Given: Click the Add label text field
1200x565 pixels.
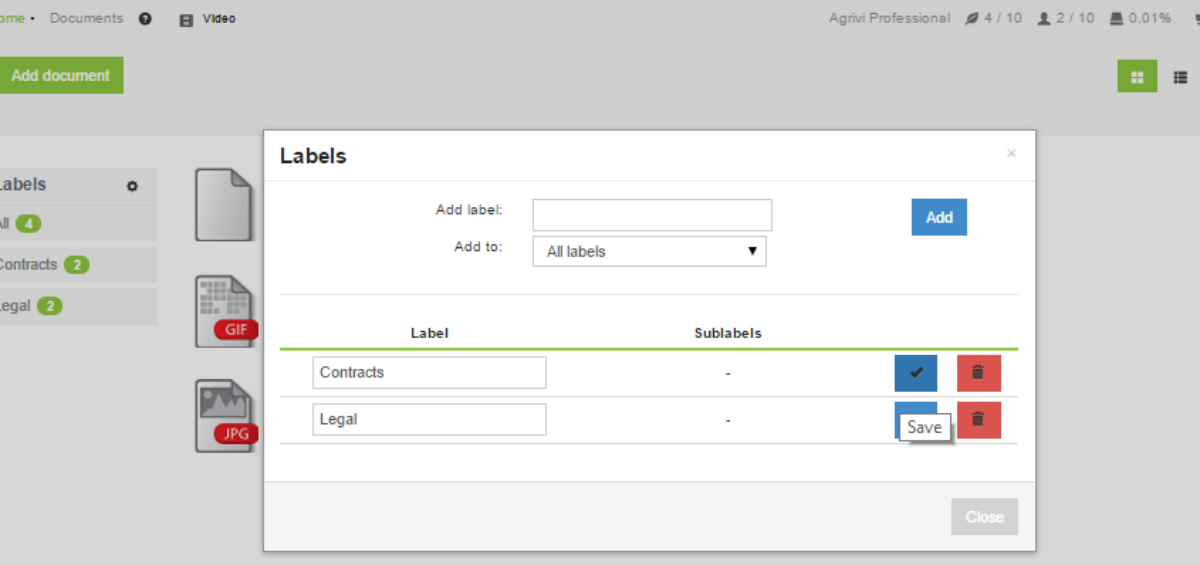Looking at the screenshot, I should click(x=652, y=215).
